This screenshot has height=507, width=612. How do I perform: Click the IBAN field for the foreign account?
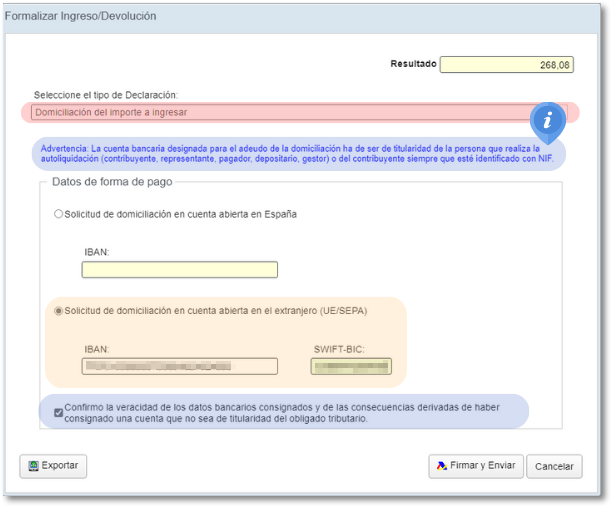(179, 366)
